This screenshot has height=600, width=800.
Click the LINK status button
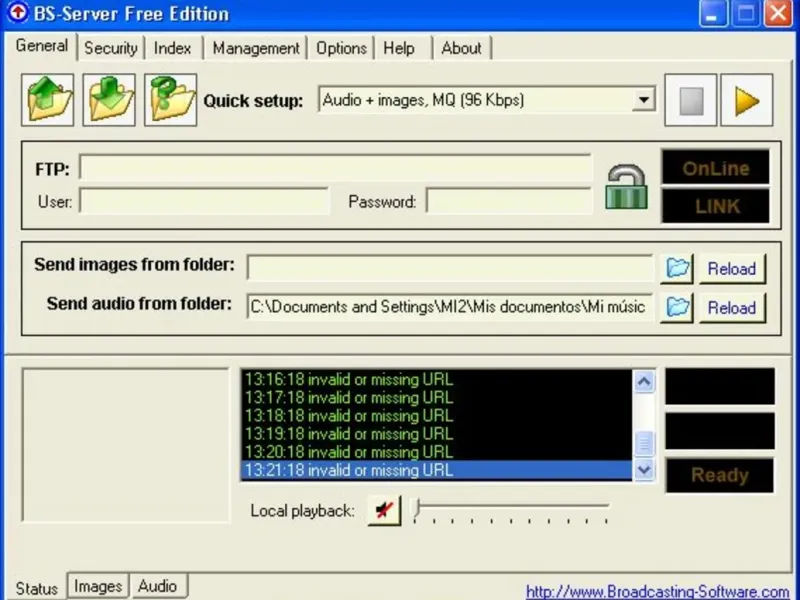[715, 206]
